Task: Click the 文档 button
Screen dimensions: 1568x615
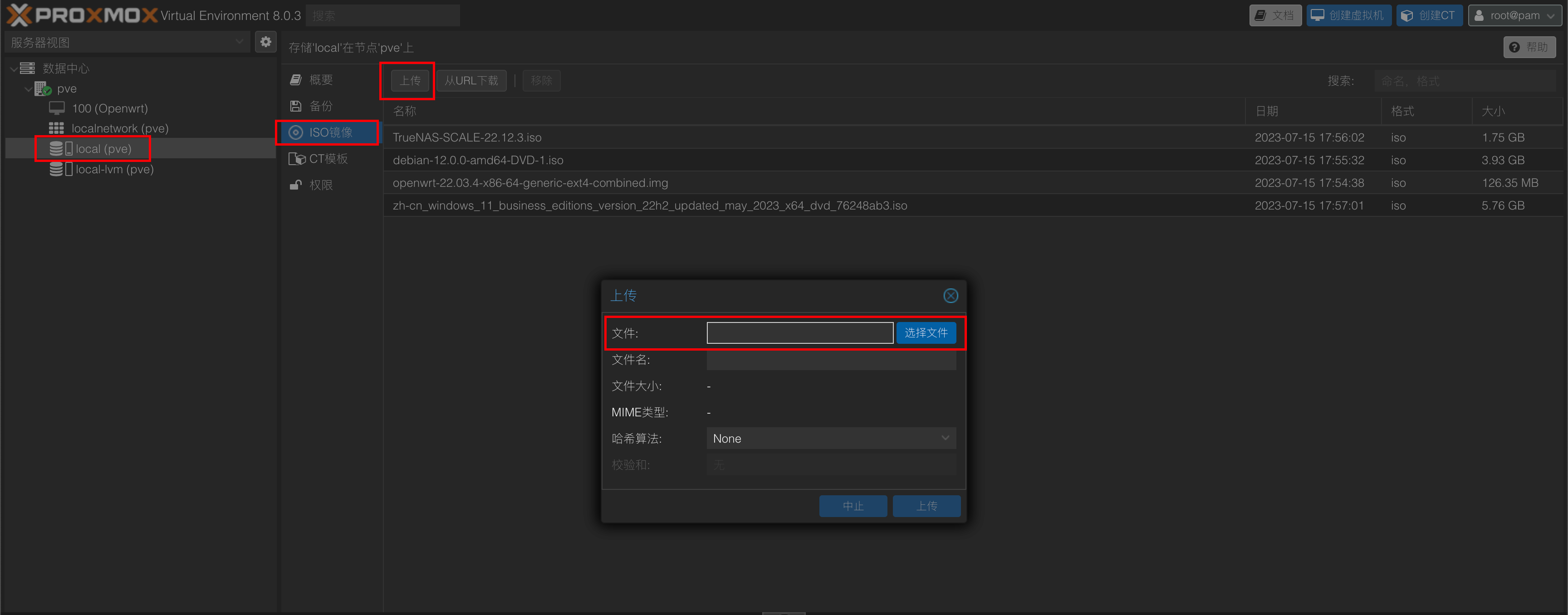Action: coord(1275,15)
